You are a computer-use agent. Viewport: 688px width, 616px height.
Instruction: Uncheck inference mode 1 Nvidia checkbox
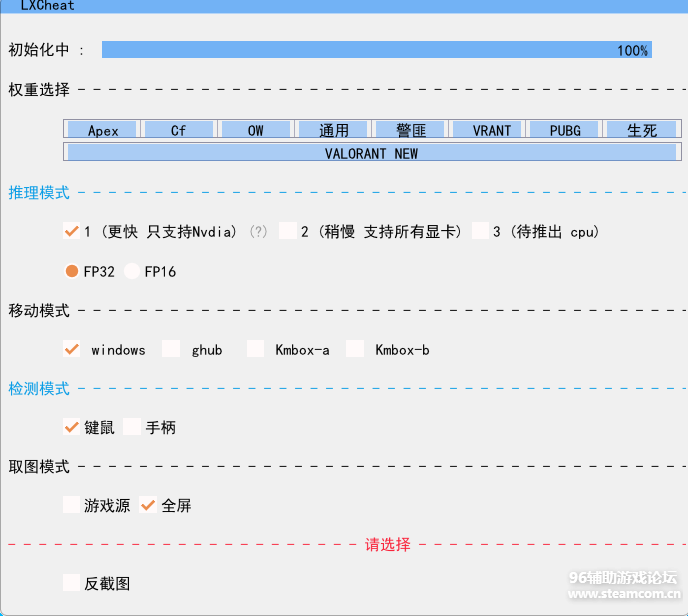71,231
